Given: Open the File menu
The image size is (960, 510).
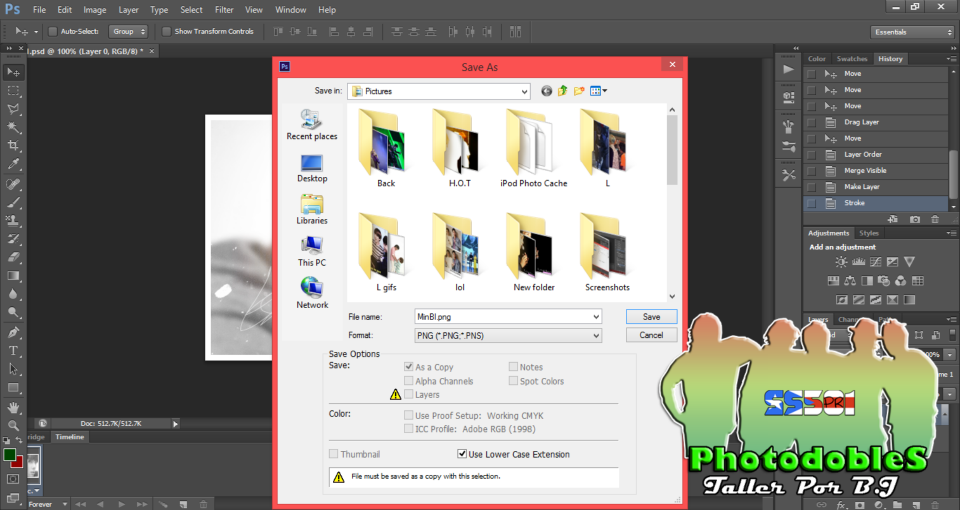Looking at the screenshot, I should [39, 10].
